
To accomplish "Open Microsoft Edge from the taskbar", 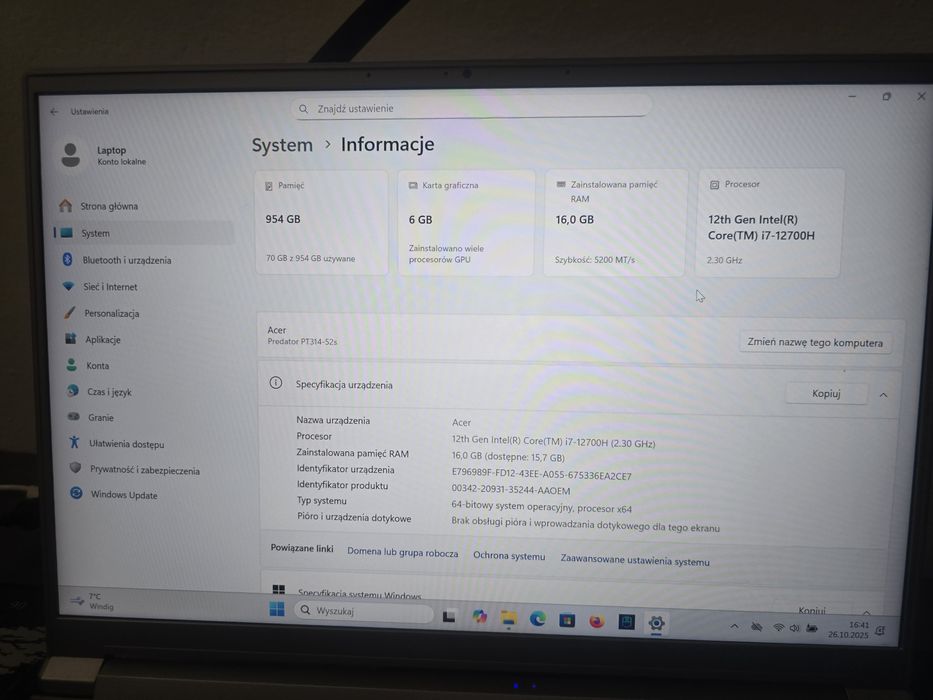I will pyautogui.click(x=538, y=620).
